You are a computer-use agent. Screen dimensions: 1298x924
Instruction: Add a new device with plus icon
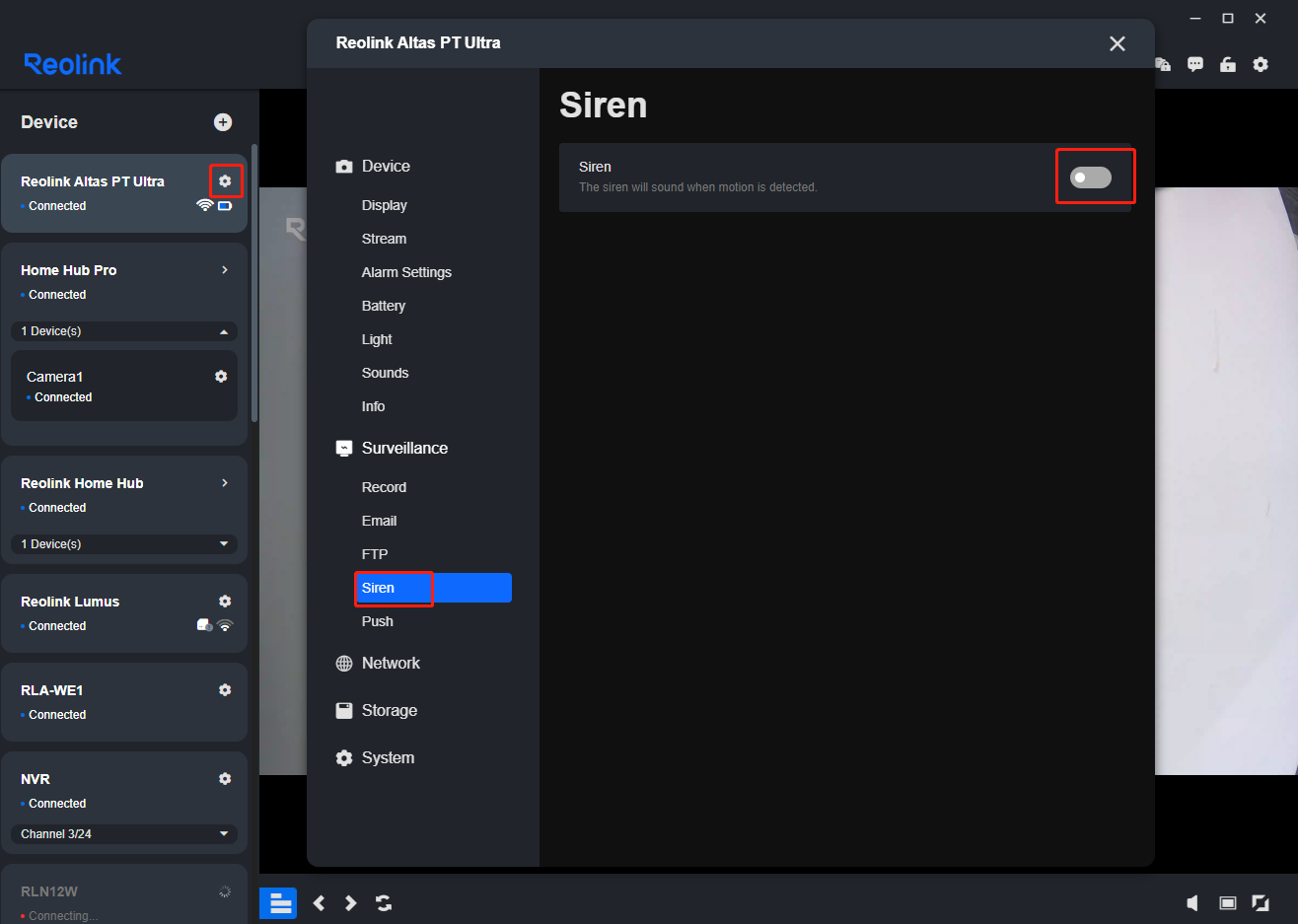tap(223, 122)
